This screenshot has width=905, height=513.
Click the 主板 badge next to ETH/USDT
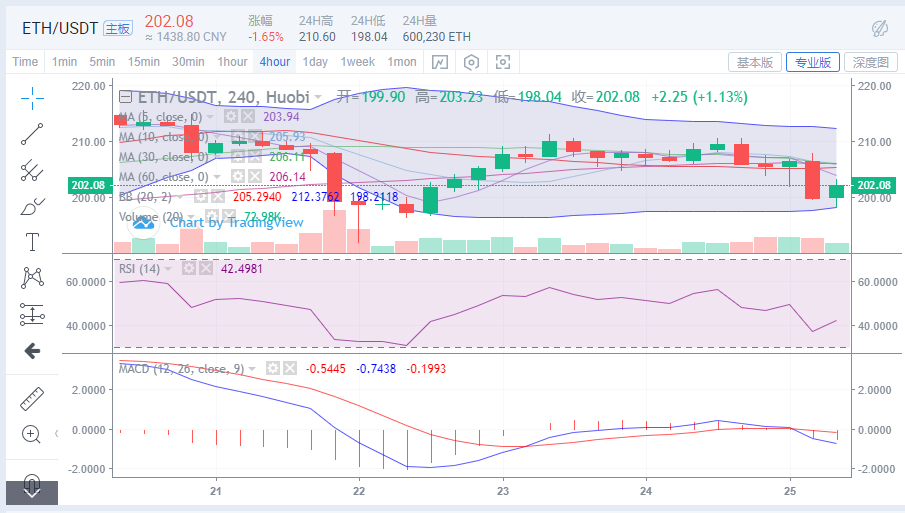(118, 28)
